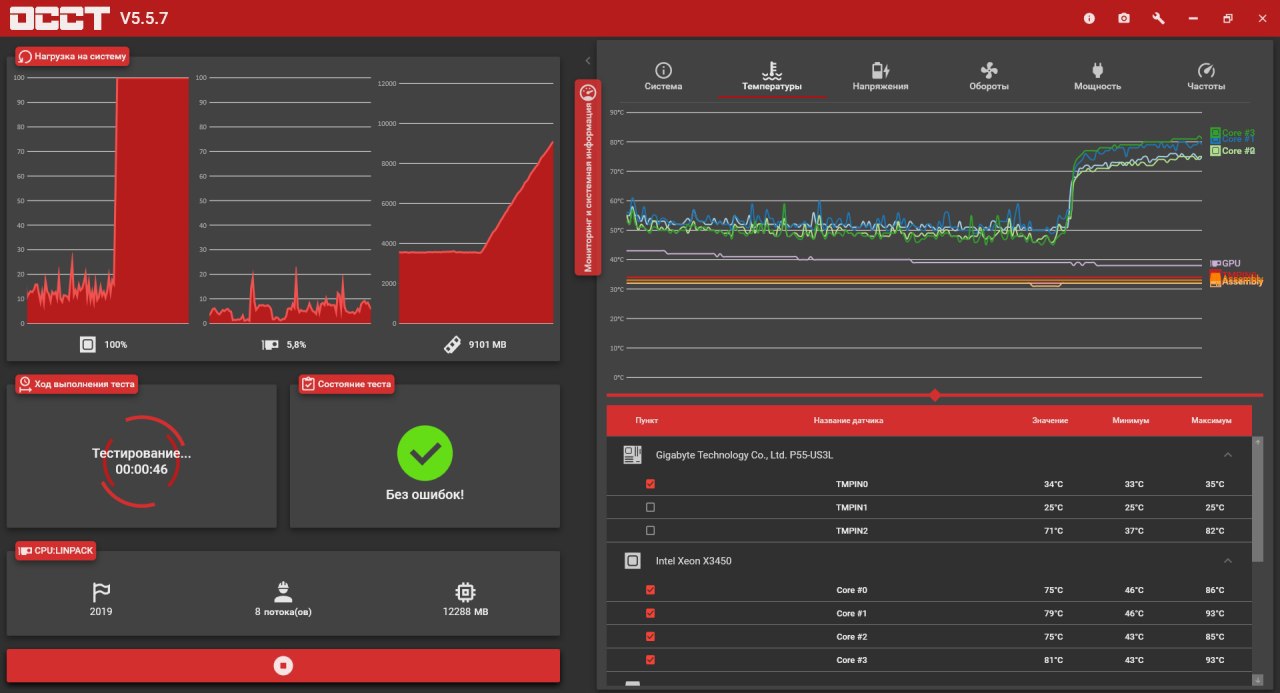This screenshot has width=1280, height=693.
Task: Open settings via the wrench icon
Action: tap(1158, 18)
